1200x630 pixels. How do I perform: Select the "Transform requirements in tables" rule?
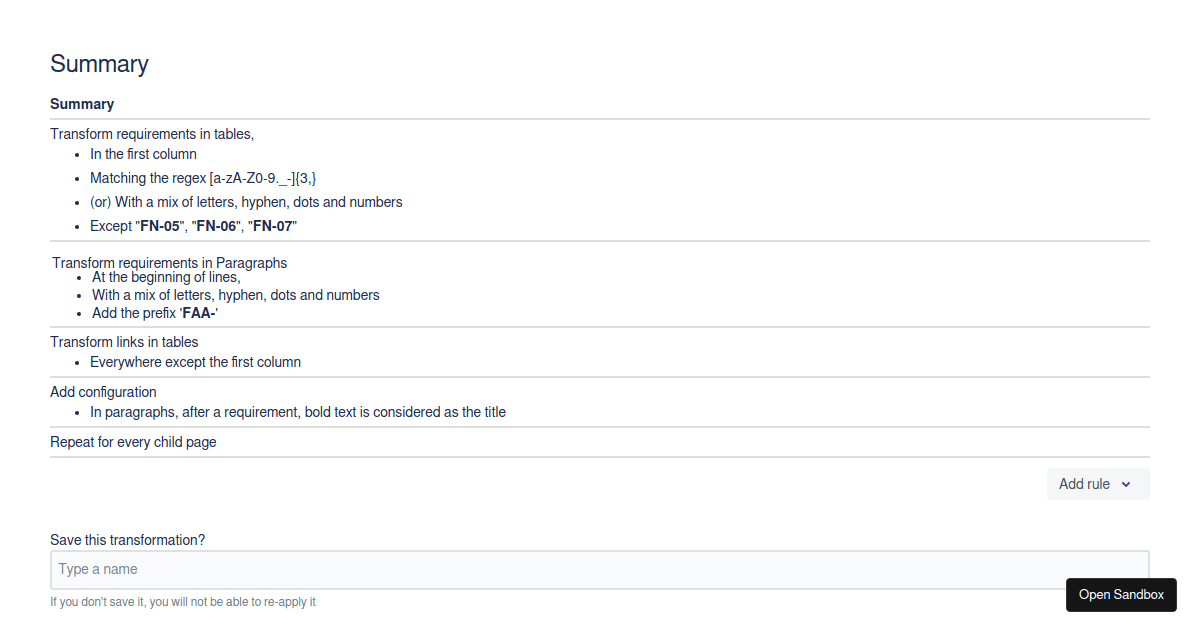152,134
